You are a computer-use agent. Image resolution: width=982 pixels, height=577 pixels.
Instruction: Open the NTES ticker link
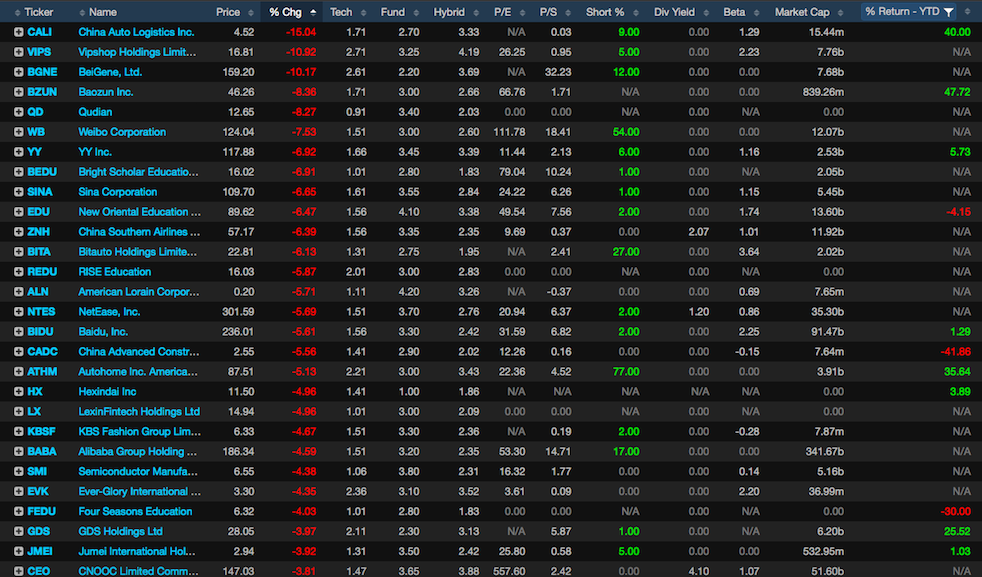pos(41,312)
